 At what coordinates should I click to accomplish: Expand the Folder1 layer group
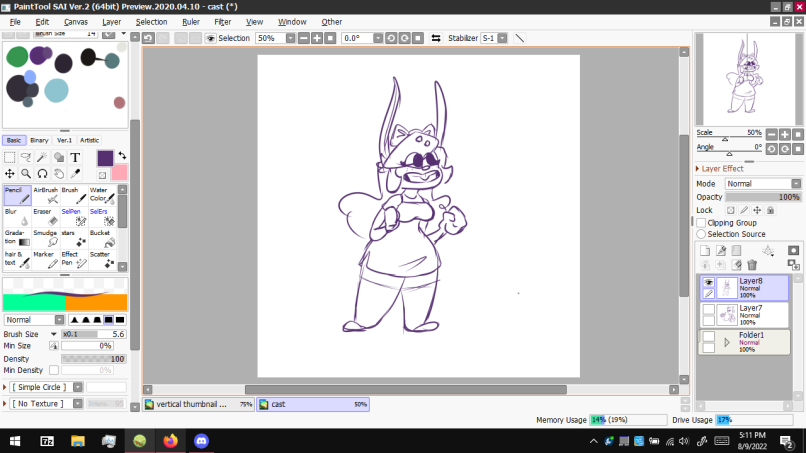(727, 342)
